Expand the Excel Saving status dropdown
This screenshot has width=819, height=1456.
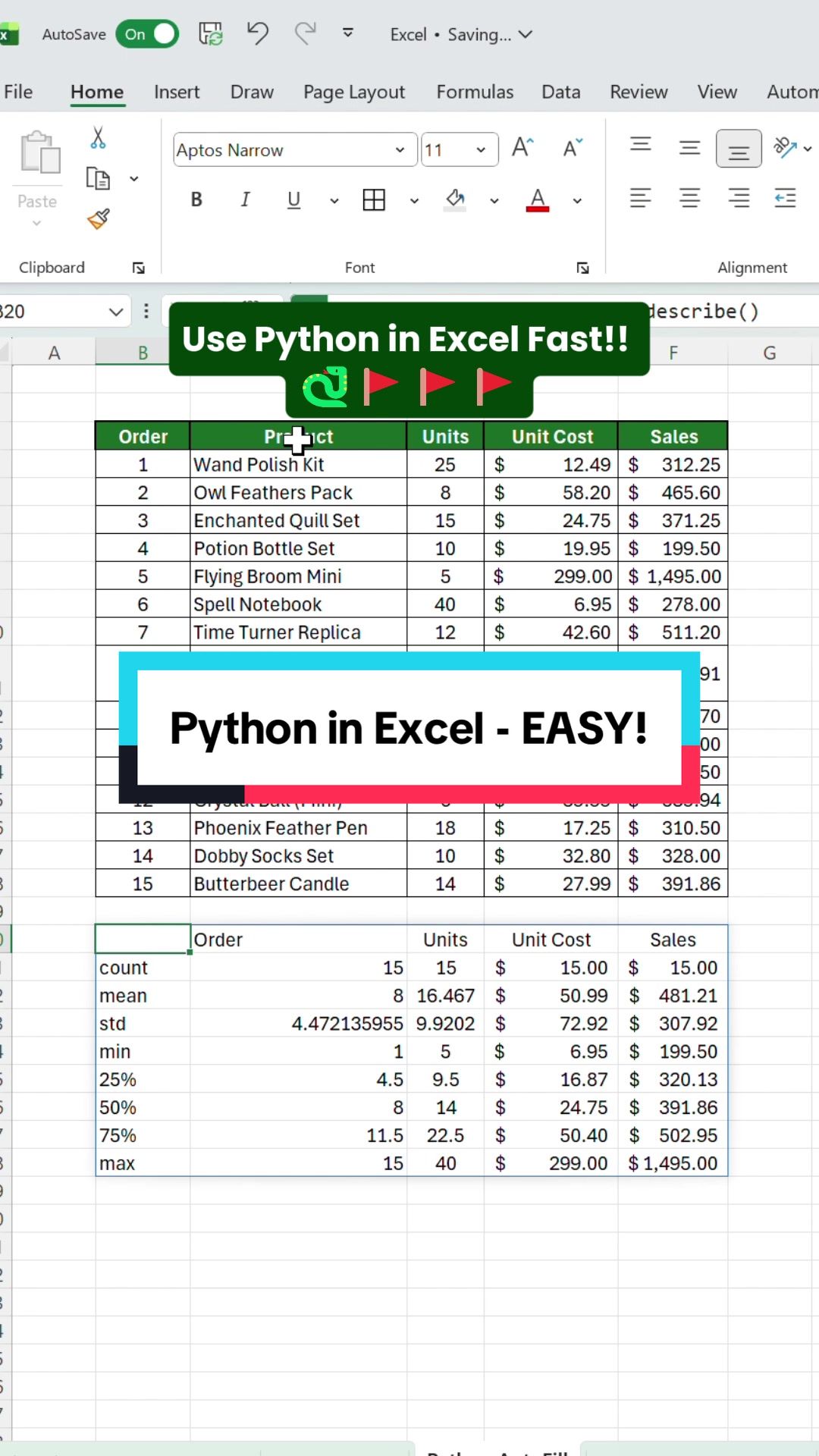(525, 35)
